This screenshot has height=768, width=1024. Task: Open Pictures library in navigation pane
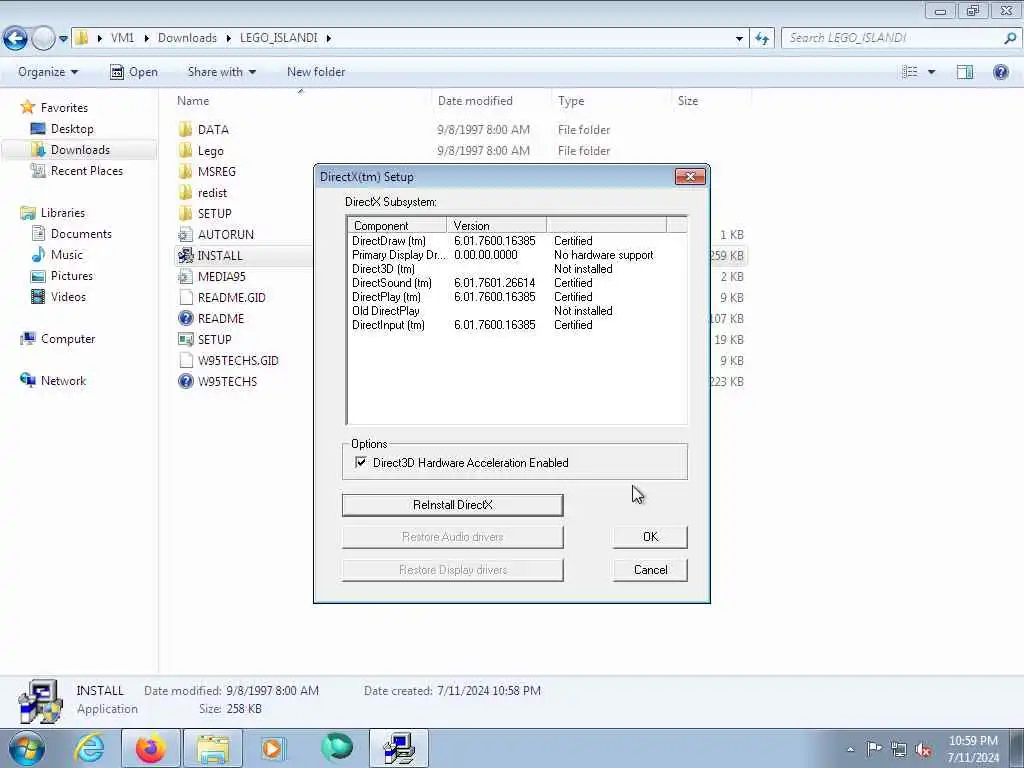(72, 276)
